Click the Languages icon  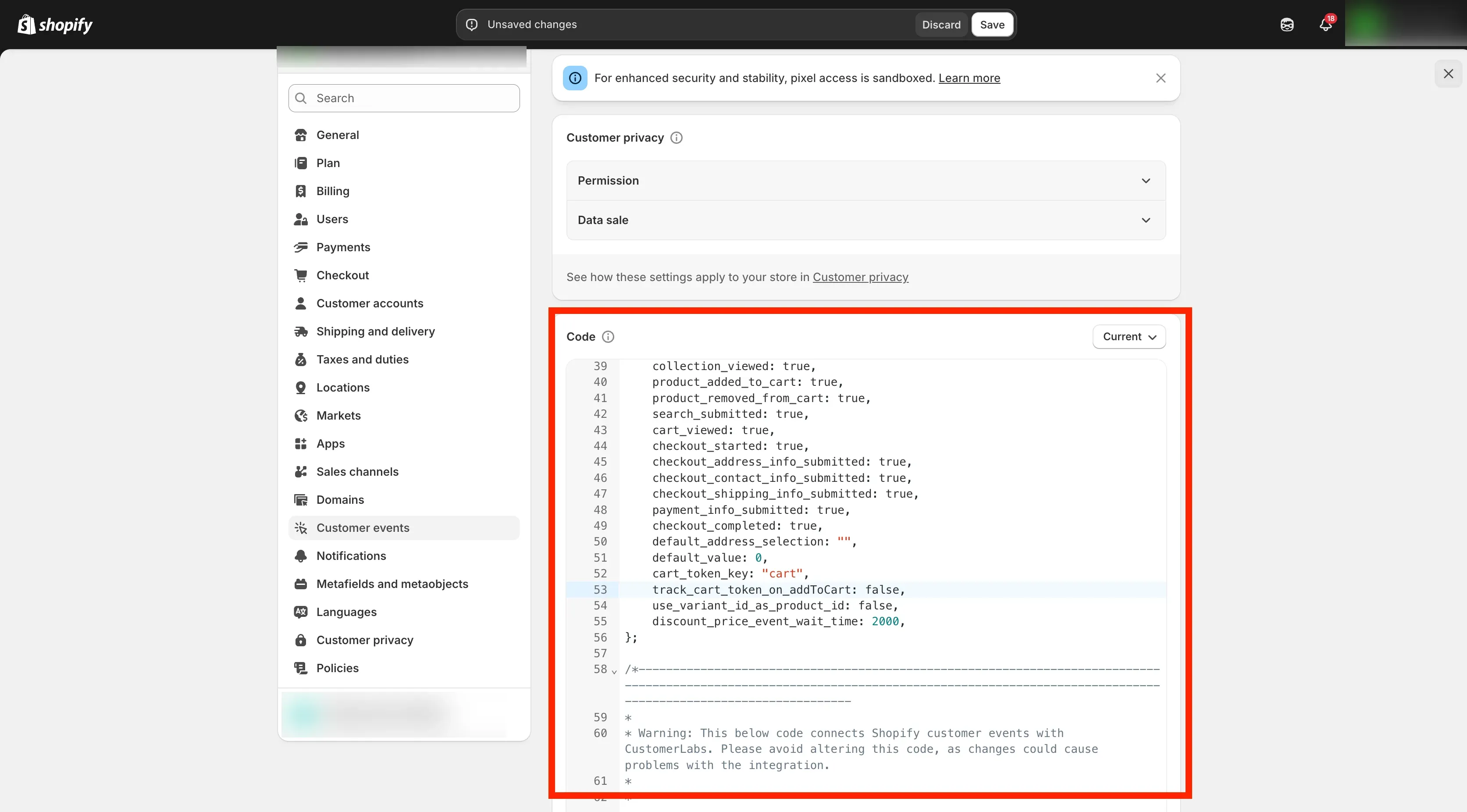[301, 612]
